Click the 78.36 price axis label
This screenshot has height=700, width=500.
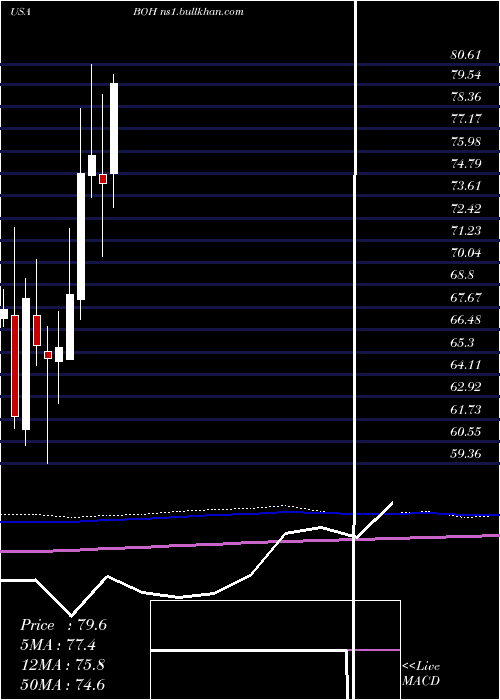pos(466,96)
